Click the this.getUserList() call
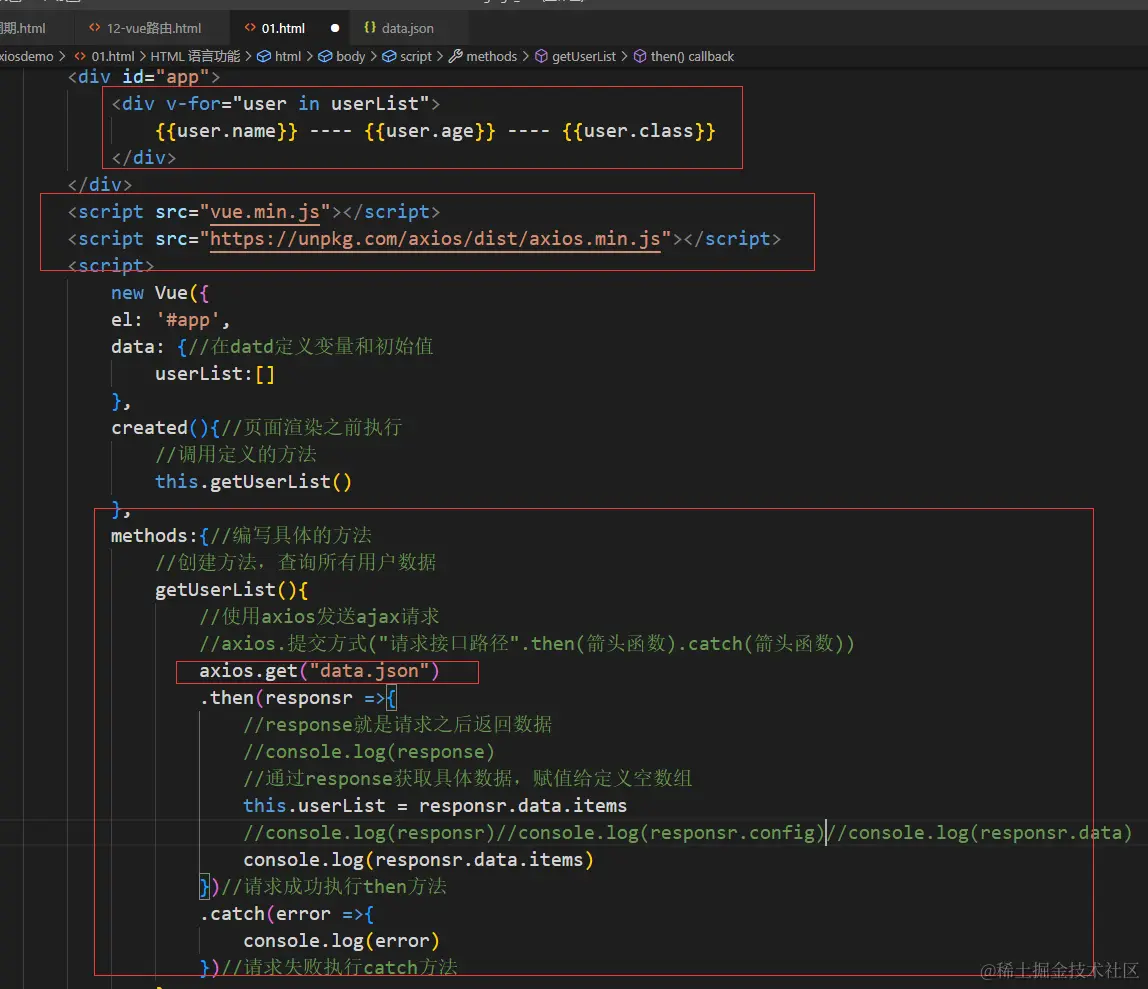Screen dimensions: 1148x989 [x=253, y=482]
